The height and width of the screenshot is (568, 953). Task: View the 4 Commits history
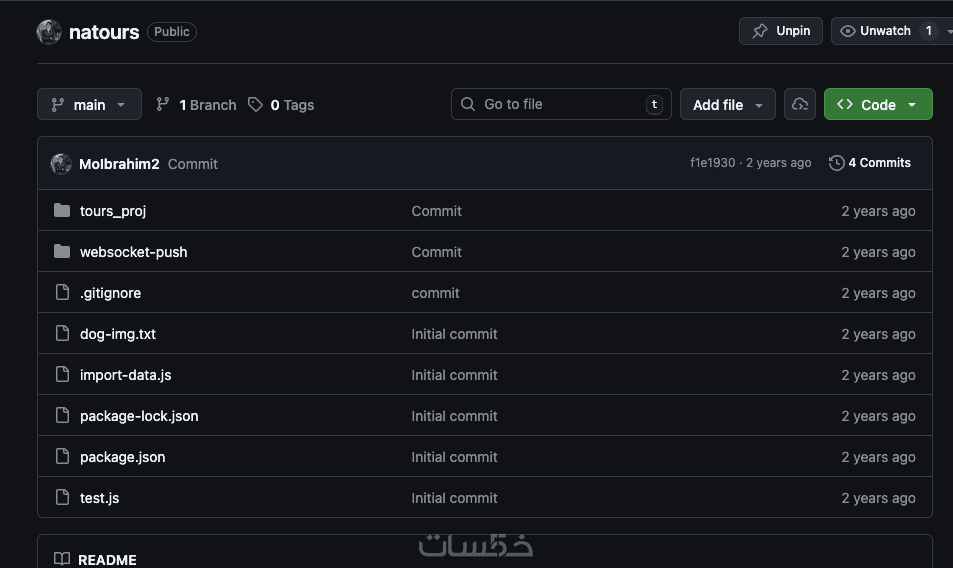point(870,163)
